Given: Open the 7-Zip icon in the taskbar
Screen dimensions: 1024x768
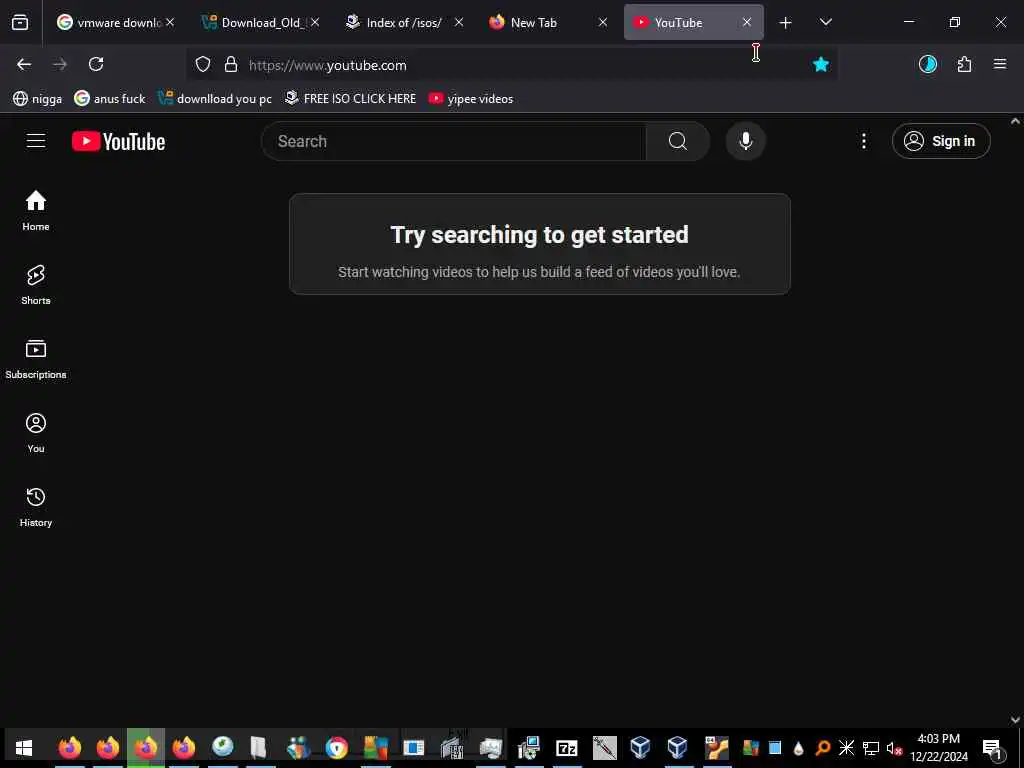Looking at the screenshot, I should click(566, 748).
